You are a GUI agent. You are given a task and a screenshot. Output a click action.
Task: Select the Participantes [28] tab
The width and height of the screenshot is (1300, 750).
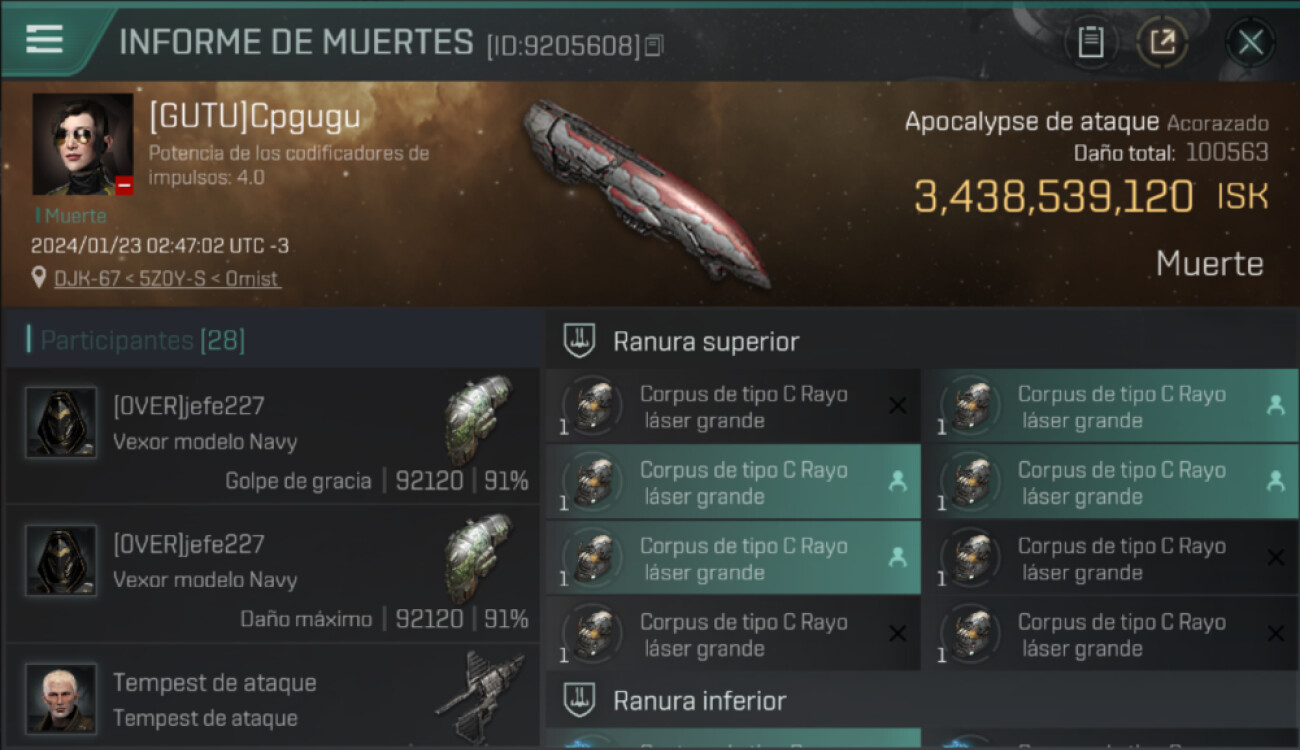pyautogui.click(x=142, y=340)
